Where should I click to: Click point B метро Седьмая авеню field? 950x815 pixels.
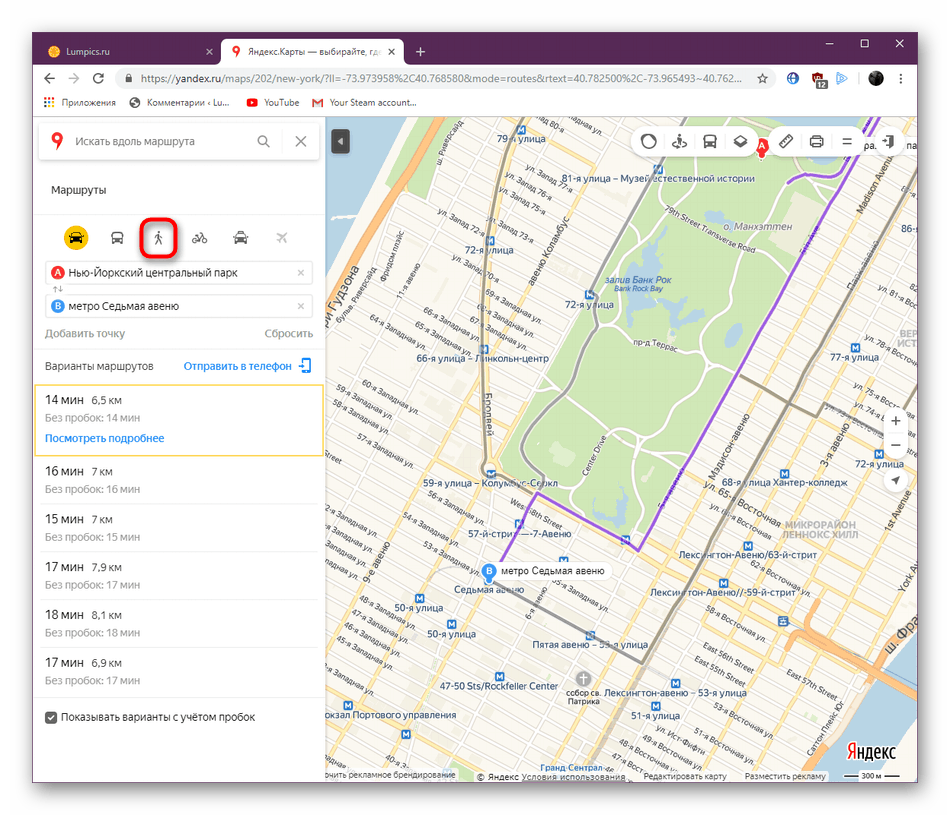(179, 306)
